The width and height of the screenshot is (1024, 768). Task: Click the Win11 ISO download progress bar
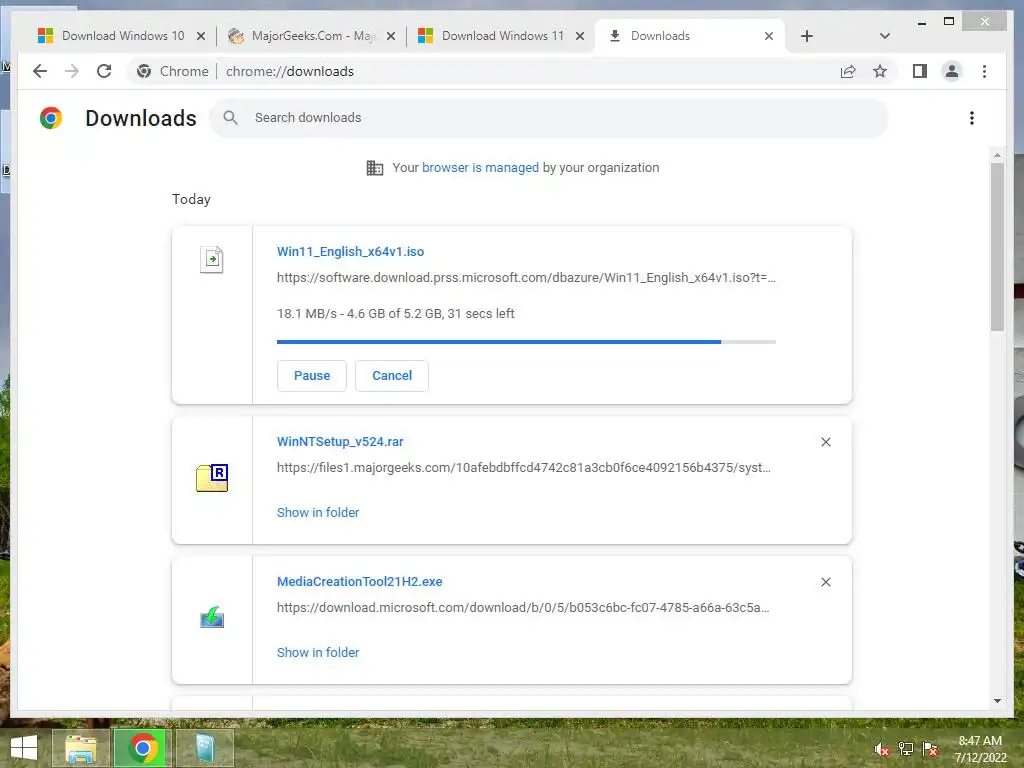point(526,342)
